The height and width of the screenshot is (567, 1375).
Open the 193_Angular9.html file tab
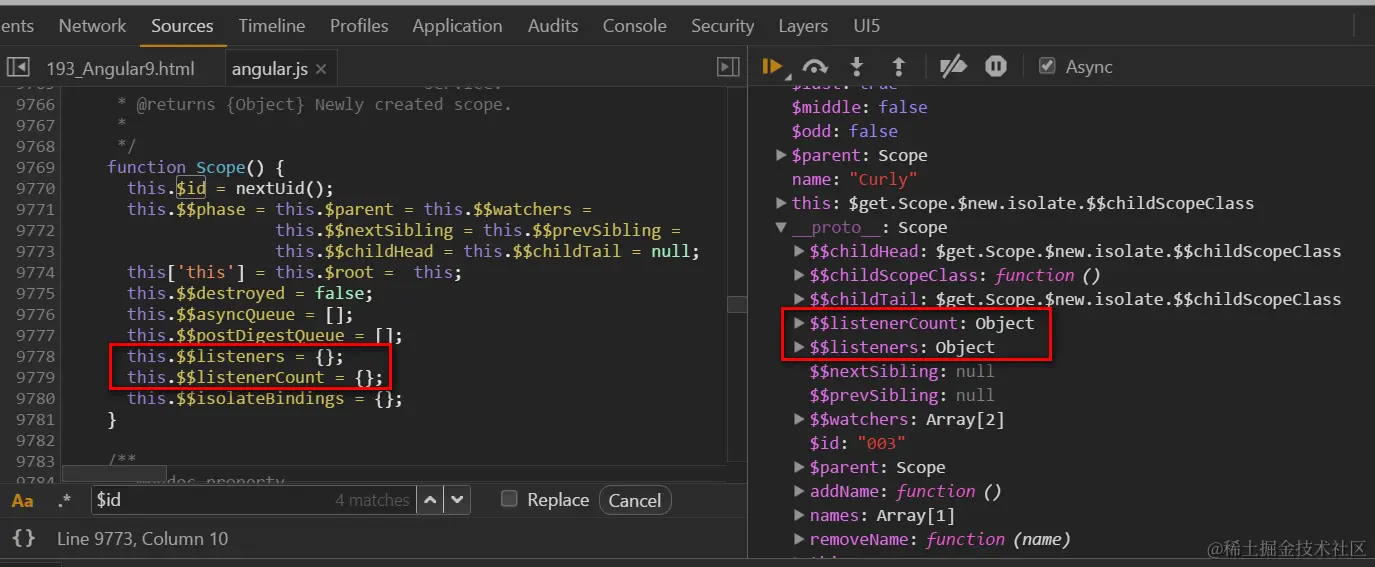click(121, 69)
